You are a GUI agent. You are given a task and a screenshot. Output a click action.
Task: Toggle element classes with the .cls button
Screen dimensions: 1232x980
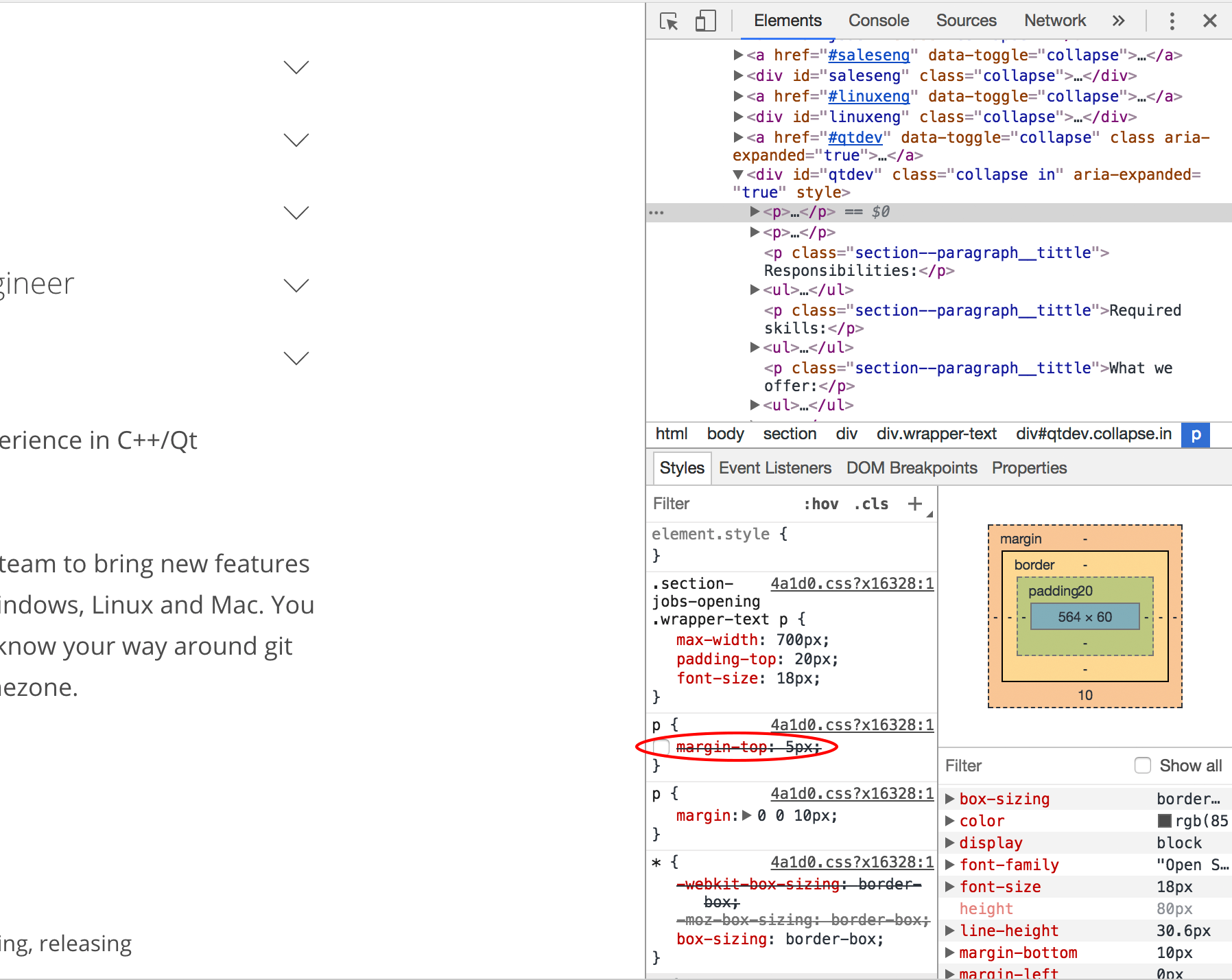coord(870,504)
